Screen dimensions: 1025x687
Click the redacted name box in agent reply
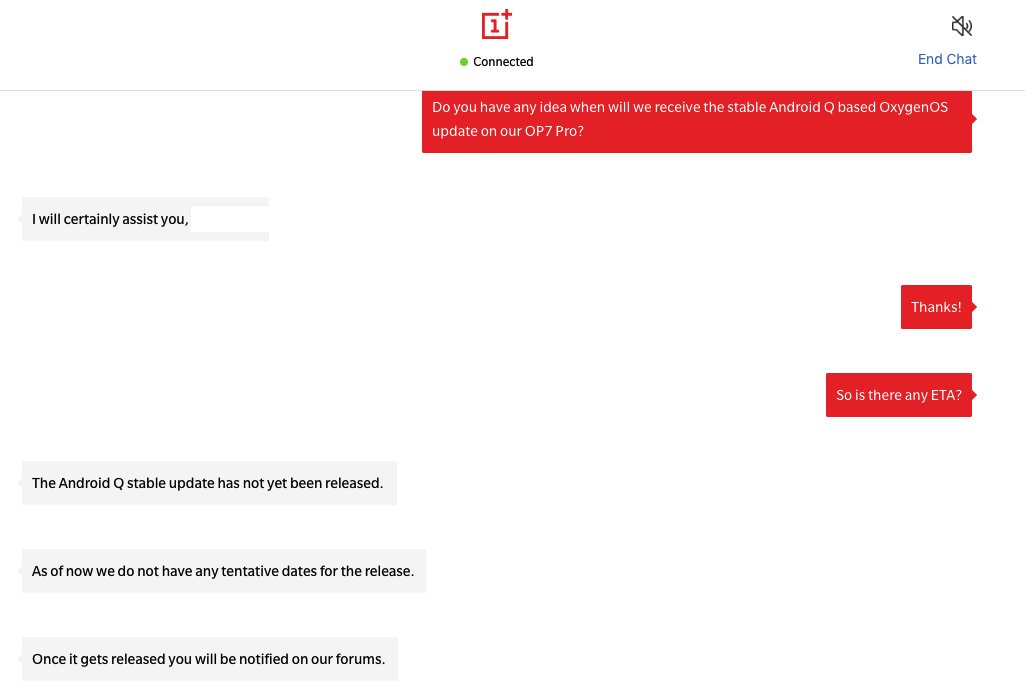click(229, 219)
